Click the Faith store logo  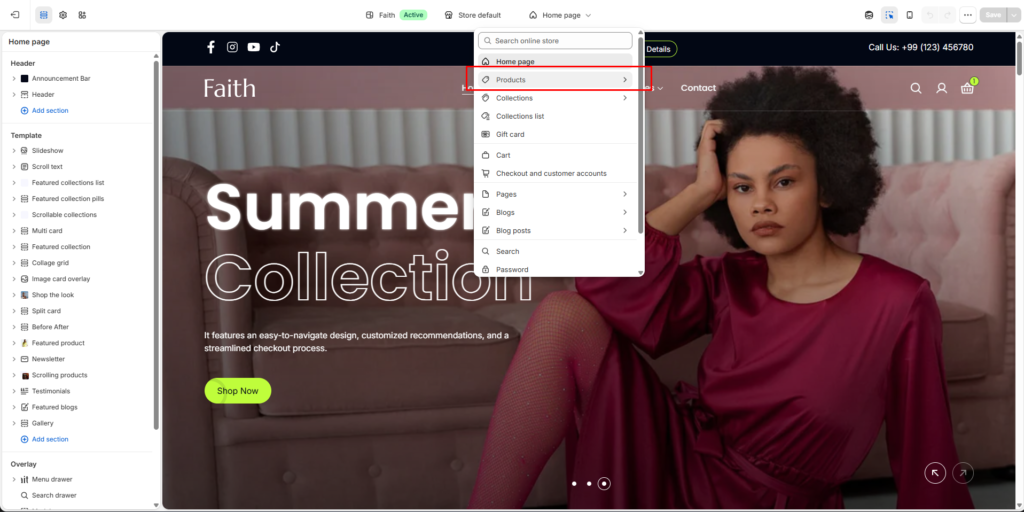(230, 88)
